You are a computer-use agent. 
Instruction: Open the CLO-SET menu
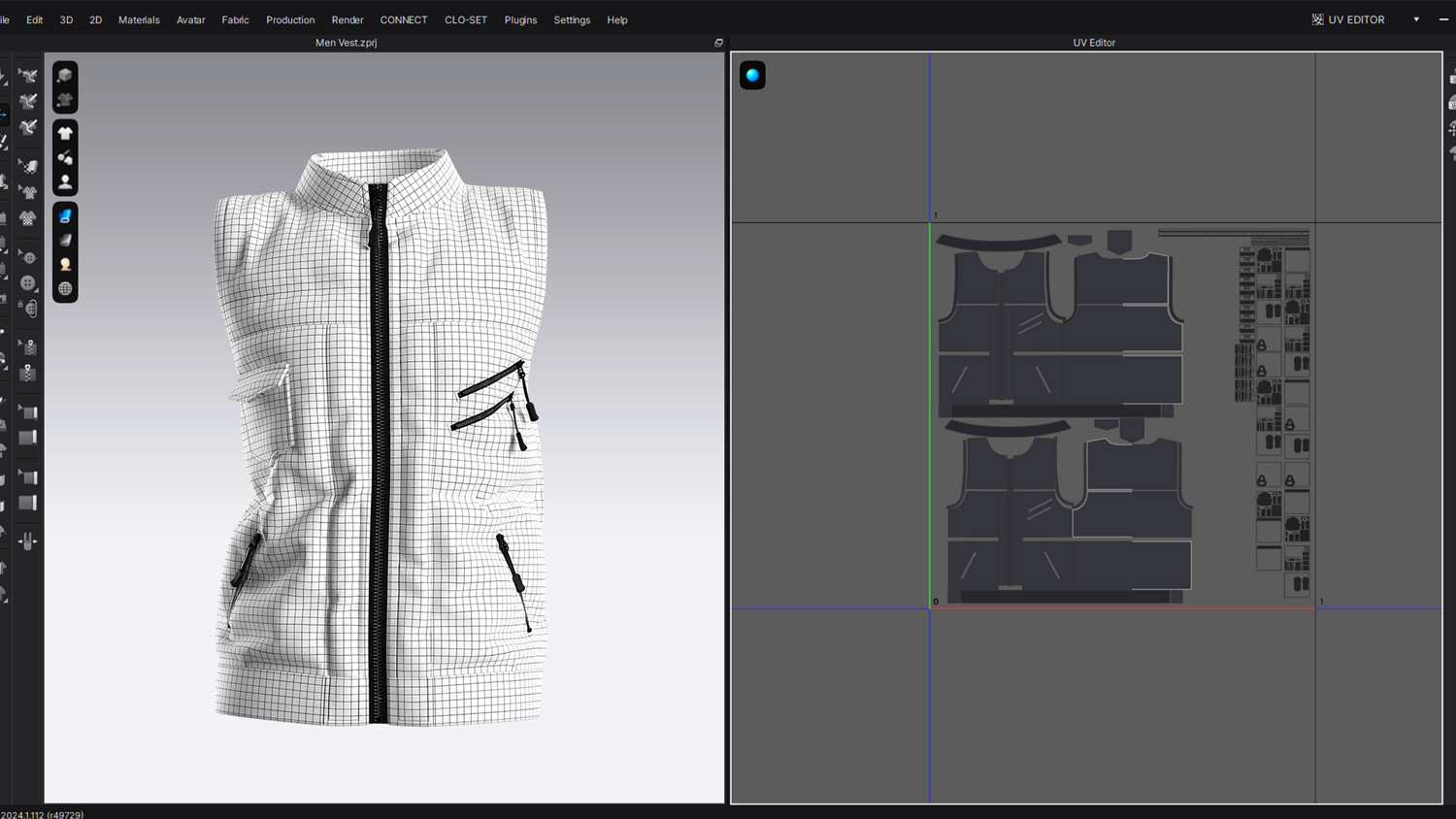pos(466,19)
